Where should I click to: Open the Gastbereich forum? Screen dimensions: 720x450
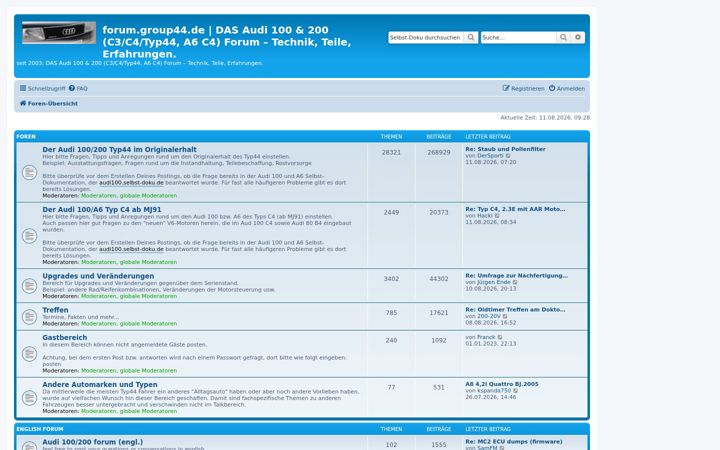pos(65,338)
